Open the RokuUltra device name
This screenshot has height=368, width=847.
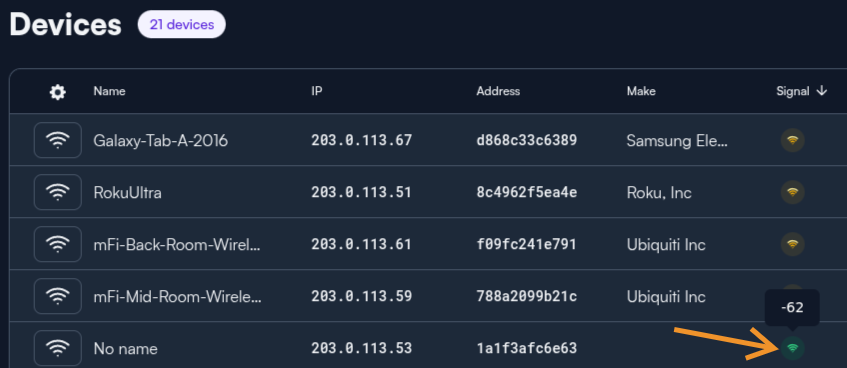[127, 192]
